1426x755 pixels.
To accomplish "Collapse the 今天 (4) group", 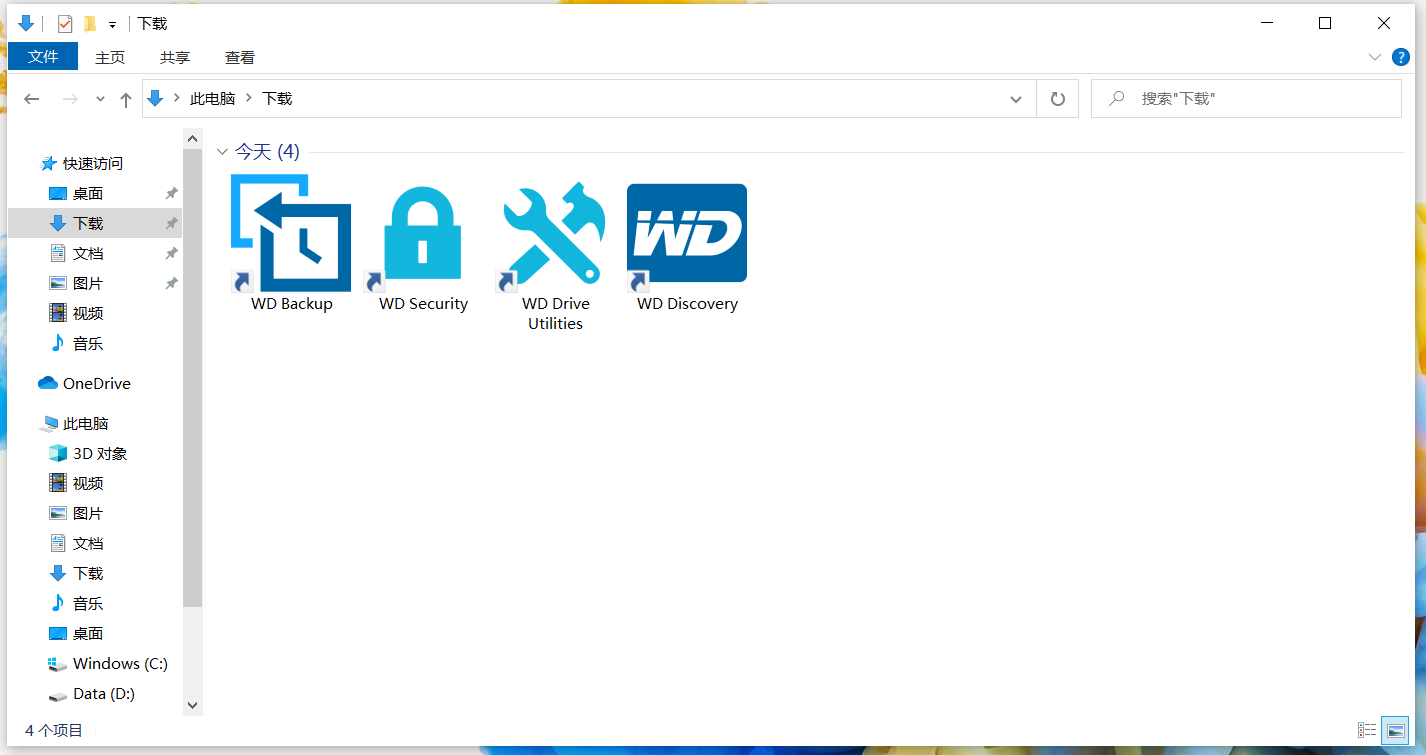I will coord(222,152).
